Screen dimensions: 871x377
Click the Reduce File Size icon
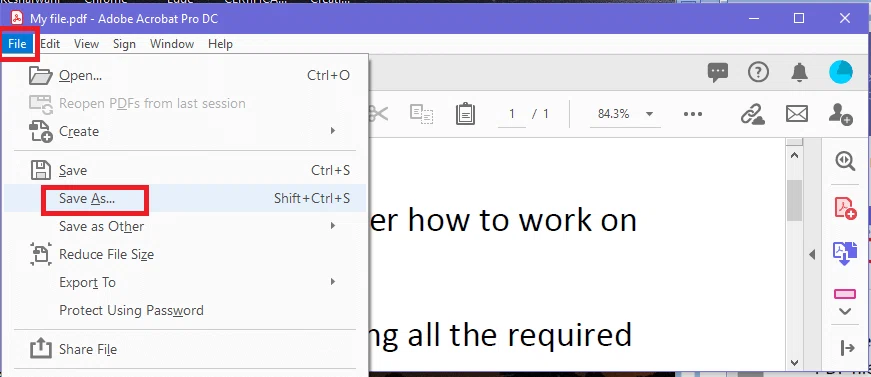click(41, 254)
